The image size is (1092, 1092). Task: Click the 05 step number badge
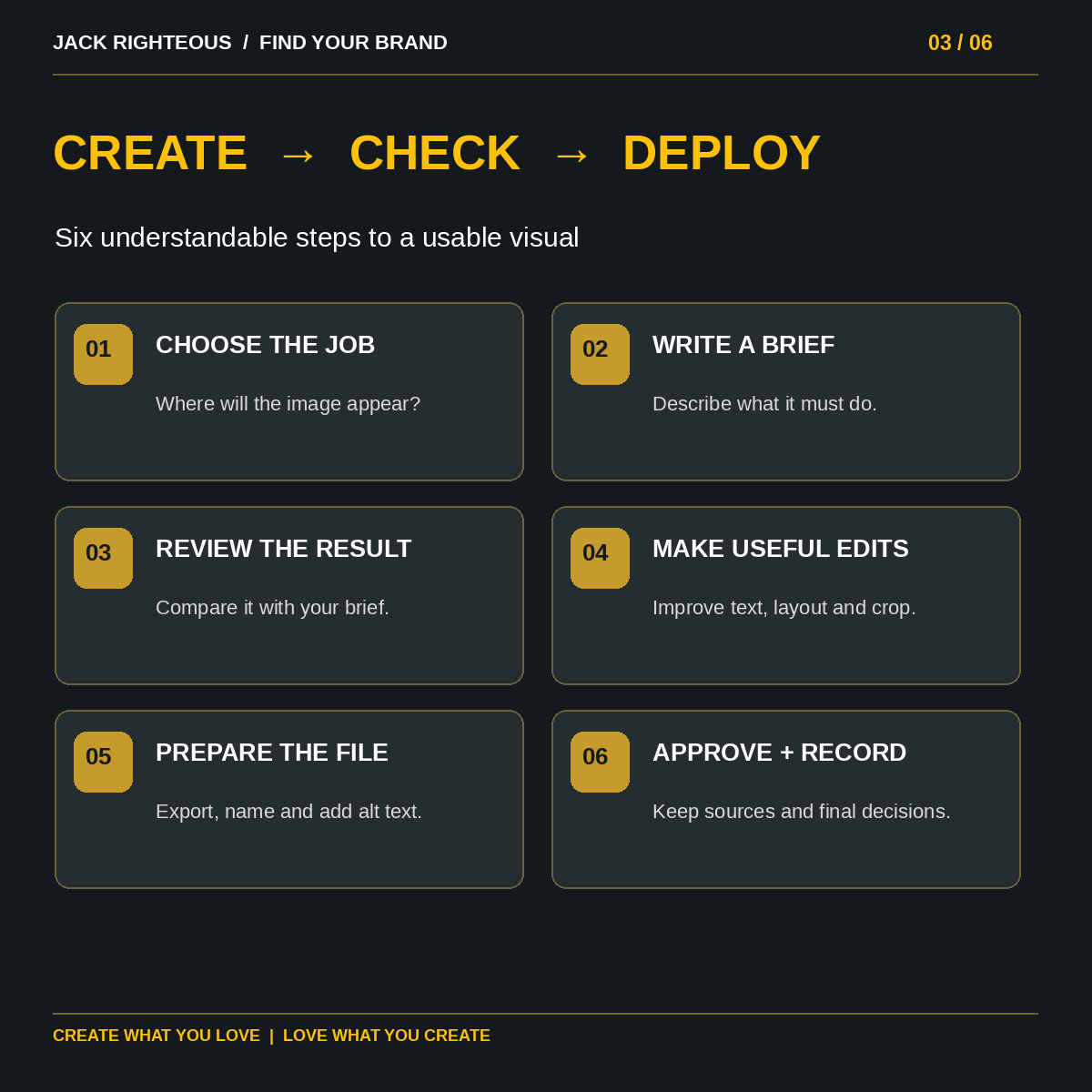pos(103,762)
